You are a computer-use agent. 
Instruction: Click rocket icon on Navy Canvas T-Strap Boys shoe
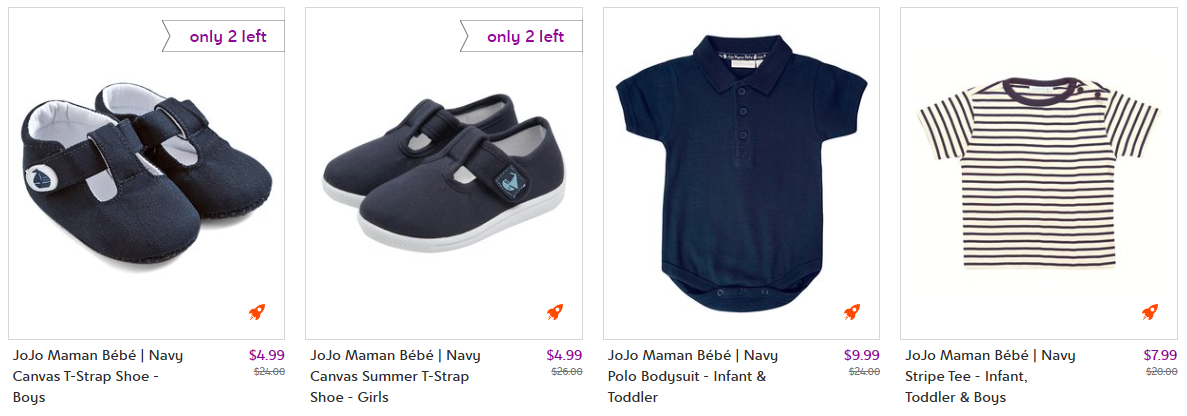pos(258,312)
